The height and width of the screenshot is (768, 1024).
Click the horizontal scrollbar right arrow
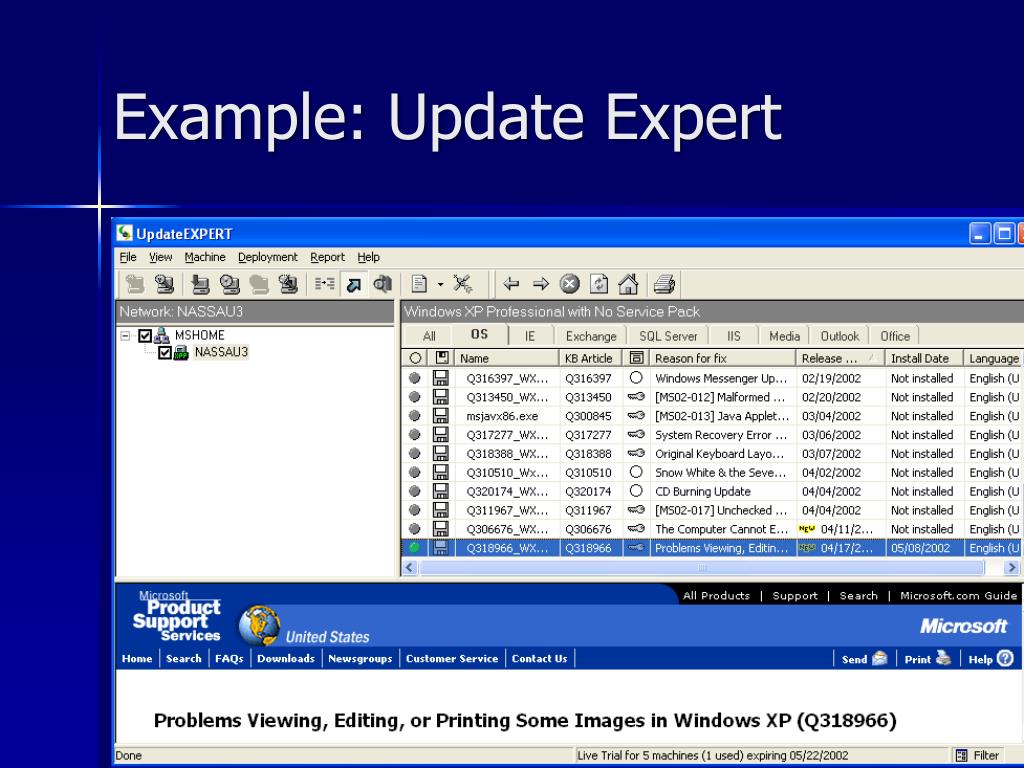coord(1012,568)
